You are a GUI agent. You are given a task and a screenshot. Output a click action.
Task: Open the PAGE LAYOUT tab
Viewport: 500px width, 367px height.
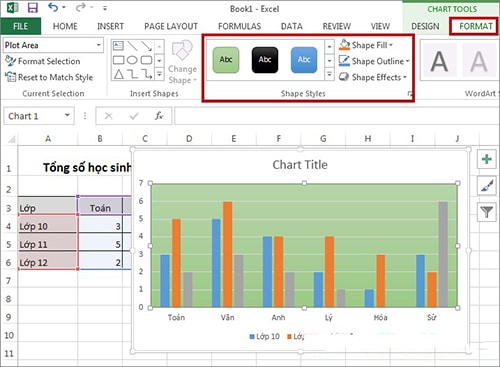click(171, 26)
